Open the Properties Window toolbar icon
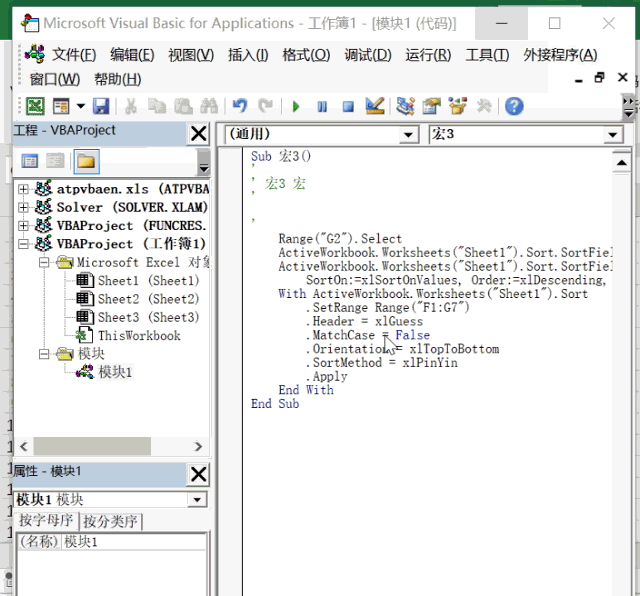This screenshot has height=596, width=640. point(431,106)
